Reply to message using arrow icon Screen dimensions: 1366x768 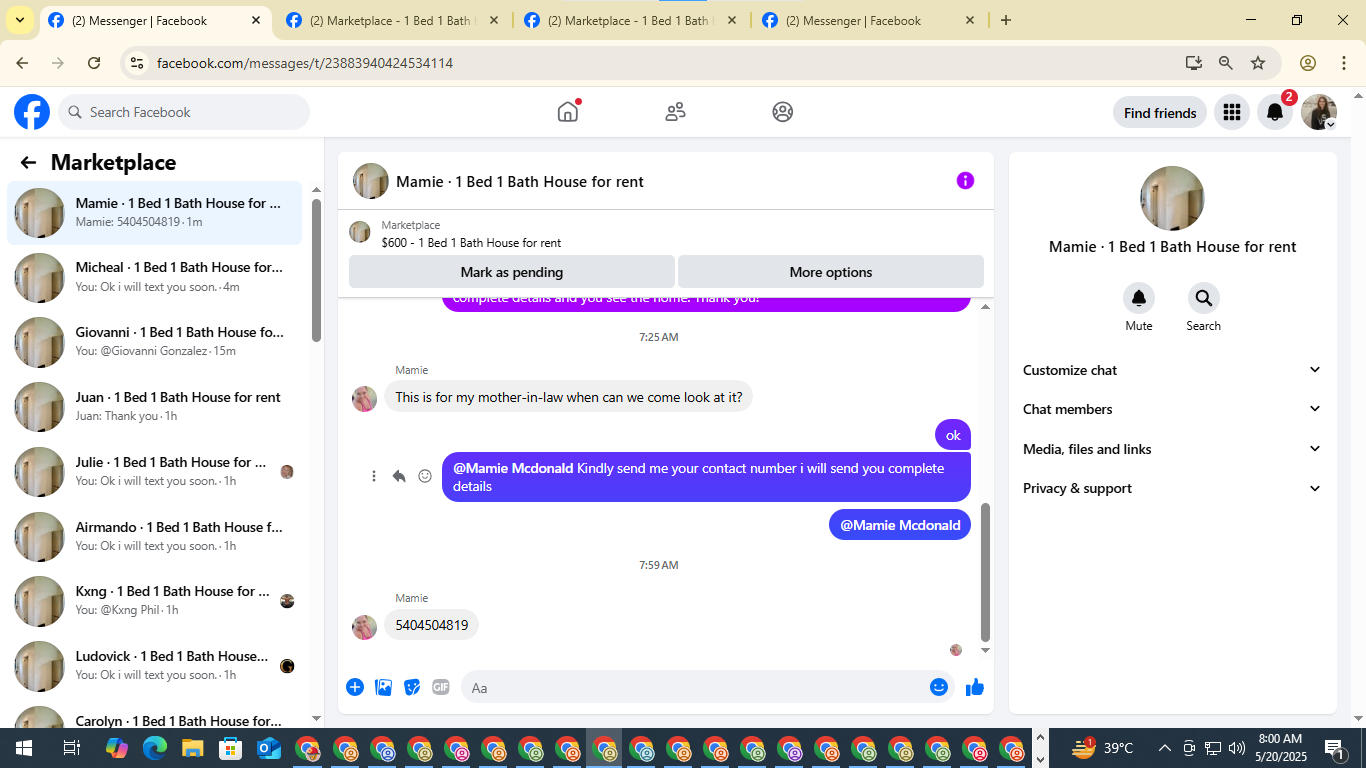[399, 476]
